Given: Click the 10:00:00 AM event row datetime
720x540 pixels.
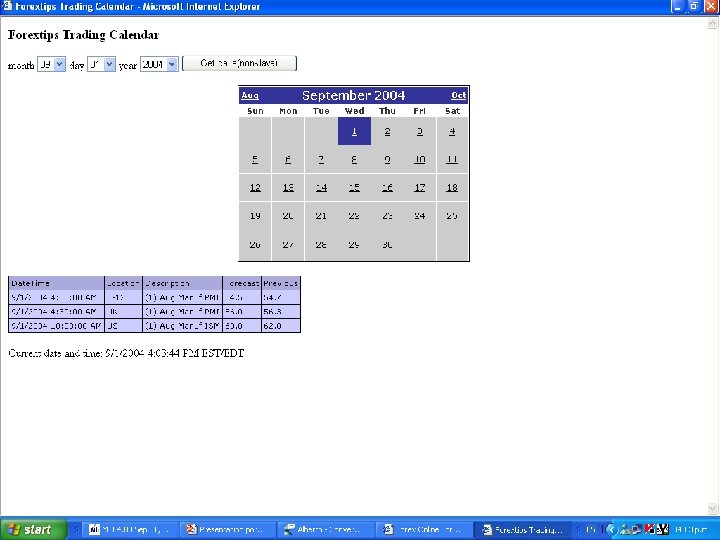Looking at the screenshot, I should (56, 326).
